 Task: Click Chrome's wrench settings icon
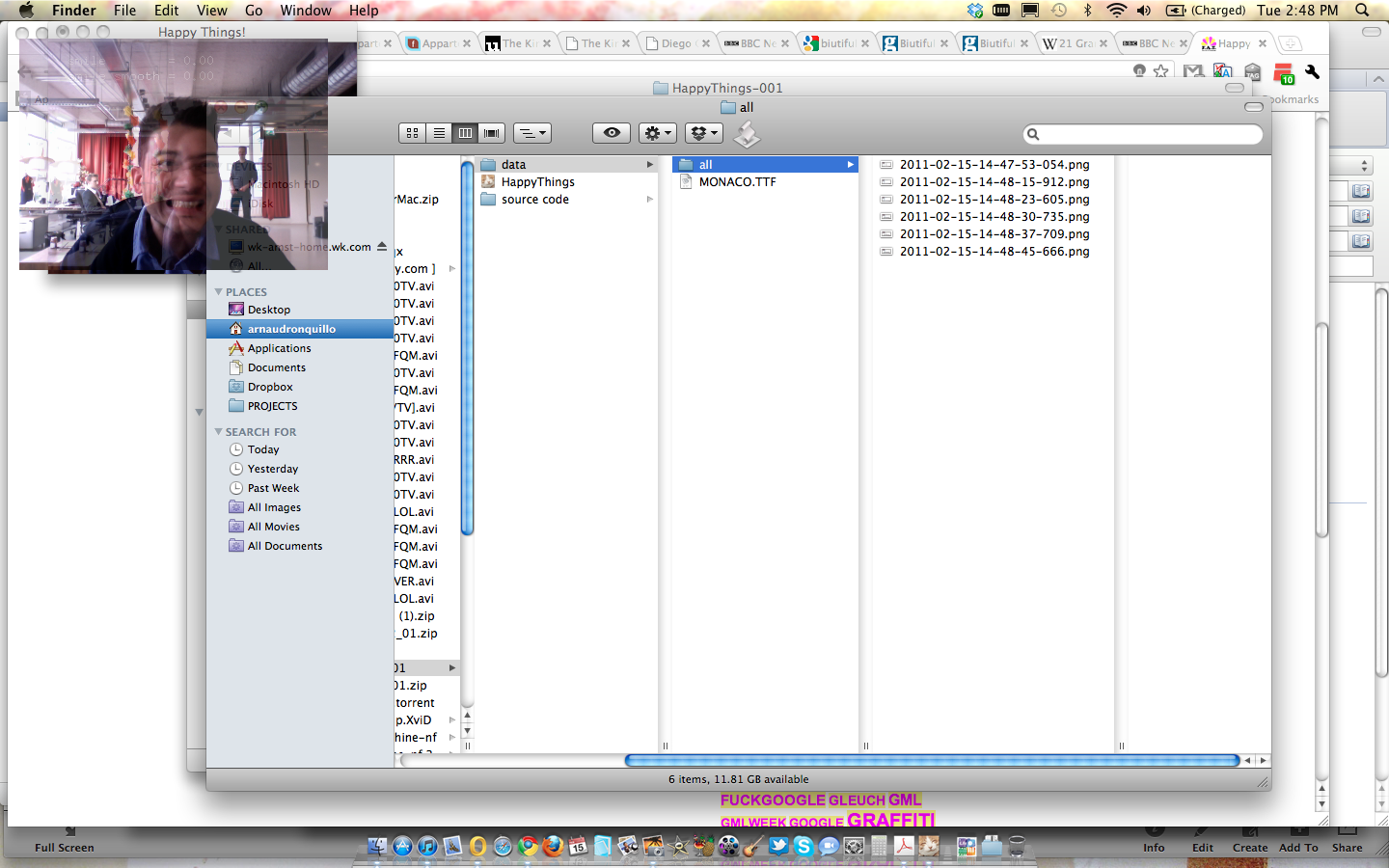tap(1312, 71)
